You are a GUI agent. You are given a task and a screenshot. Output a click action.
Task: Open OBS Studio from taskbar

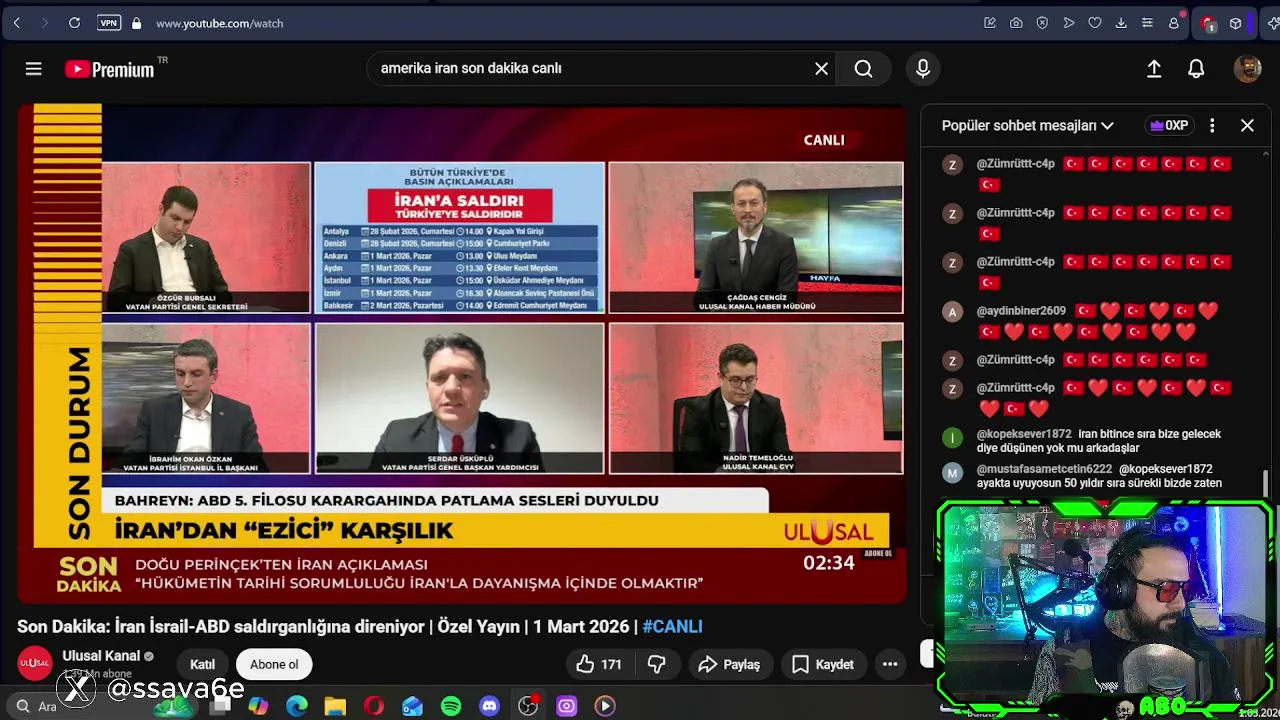click(528, 706)
